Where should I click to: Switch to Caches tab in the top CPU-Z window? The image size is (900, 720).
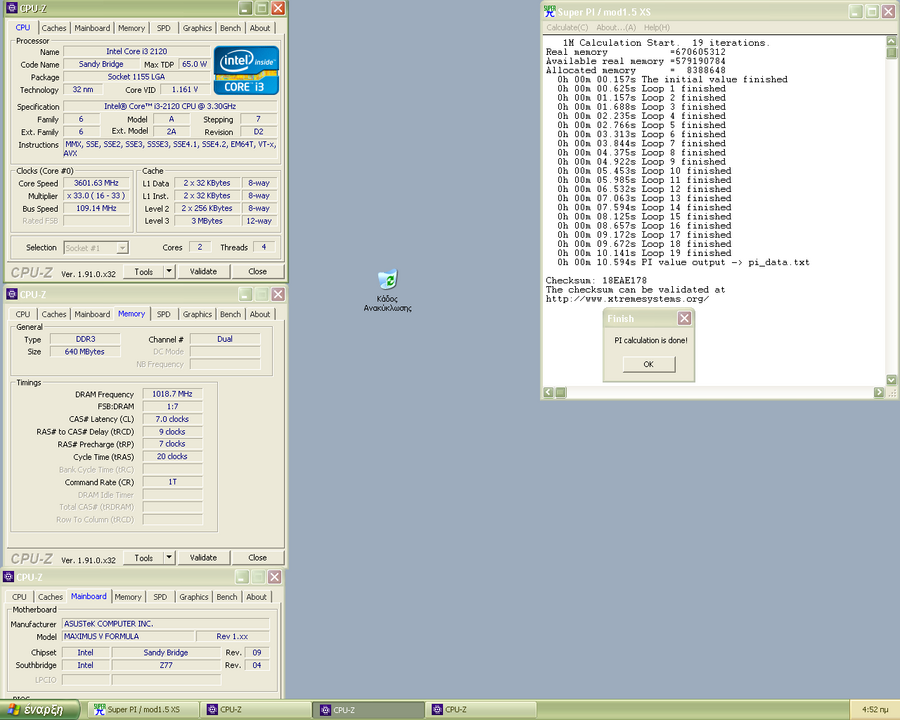click(x=54, y=28)
